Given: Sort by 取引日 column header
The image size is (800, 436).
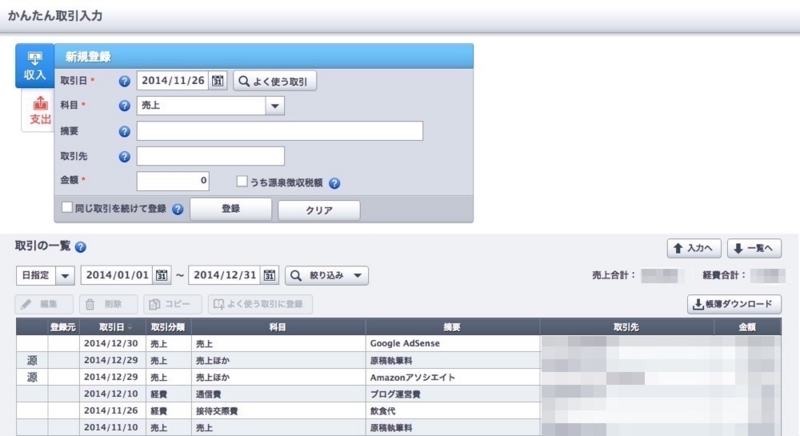Looking at the screenshot, I should [x=112, y=327].
